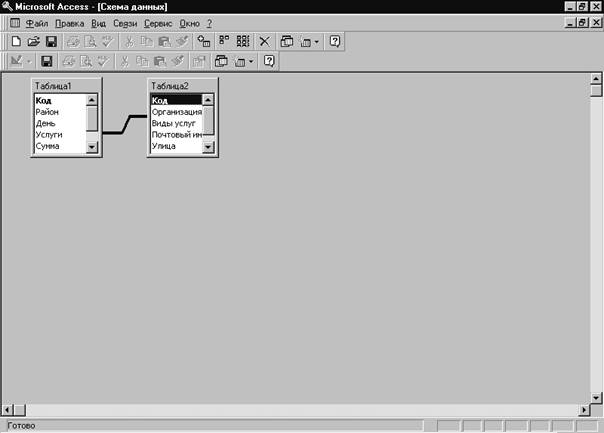This screenshot has width=604, height=433.
Task: Open the Правка menu
Action: [70, 23]
